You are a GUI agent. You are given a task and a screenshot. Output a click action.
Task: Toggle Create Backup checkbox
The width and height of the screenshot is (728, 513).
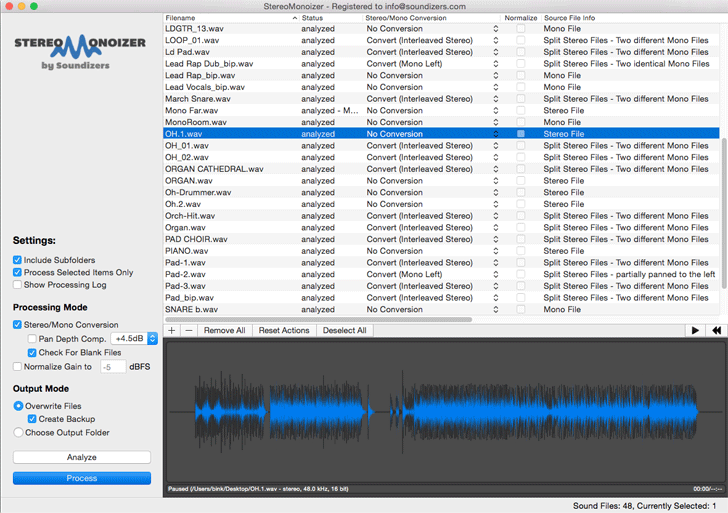pos(32,419)
